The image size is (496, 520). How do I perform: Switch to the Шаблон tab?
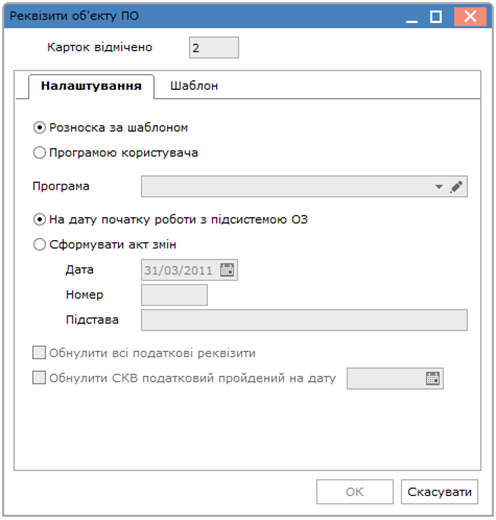click(194, 86)
